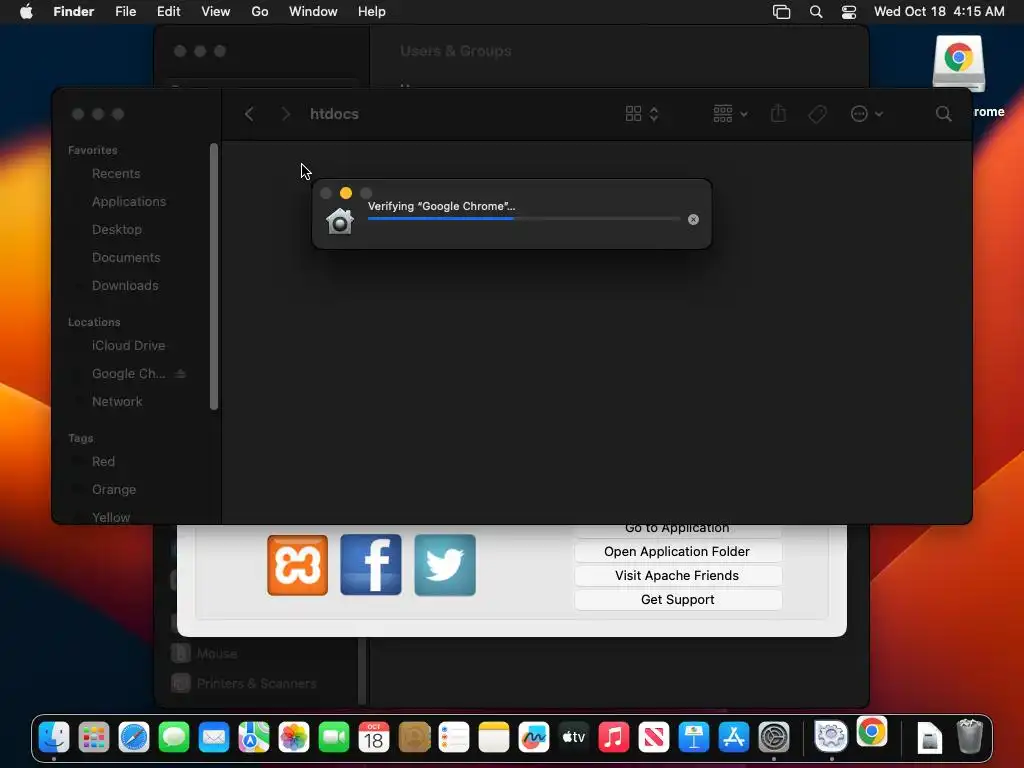Open the Help menu
The height and width of the screenshot is (768, 1024).
point(372,12)
